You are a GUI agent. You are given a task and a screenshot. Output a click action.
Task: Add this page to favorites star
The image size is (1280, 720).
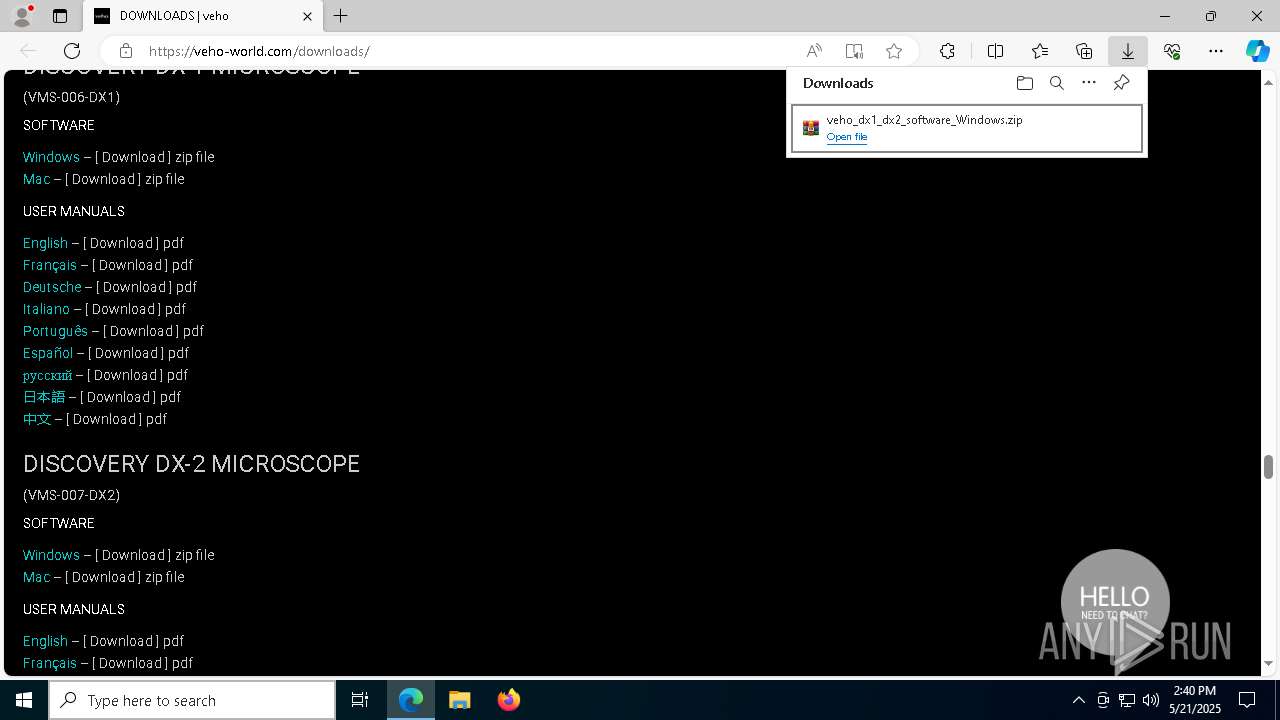894,51
